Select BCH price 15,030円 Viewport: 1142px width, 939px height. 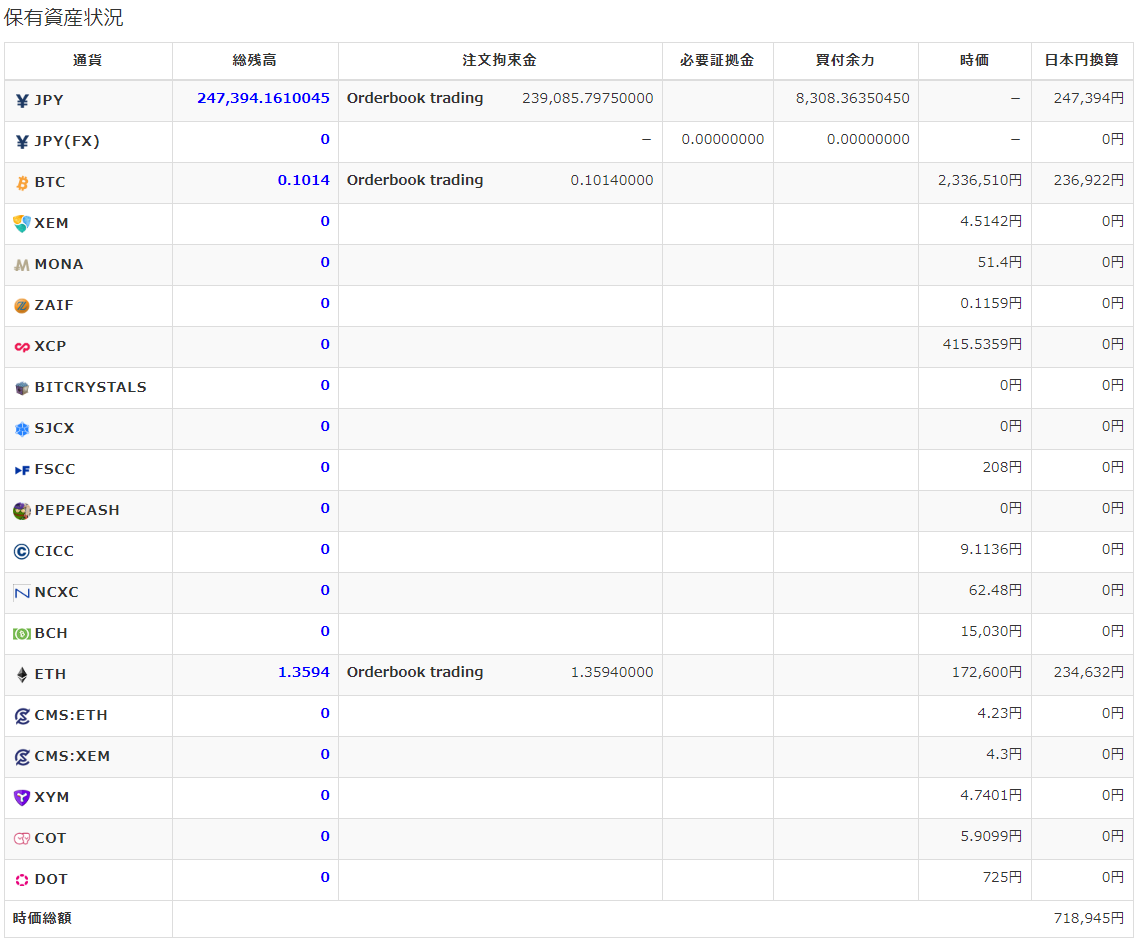tap(991, 631)
